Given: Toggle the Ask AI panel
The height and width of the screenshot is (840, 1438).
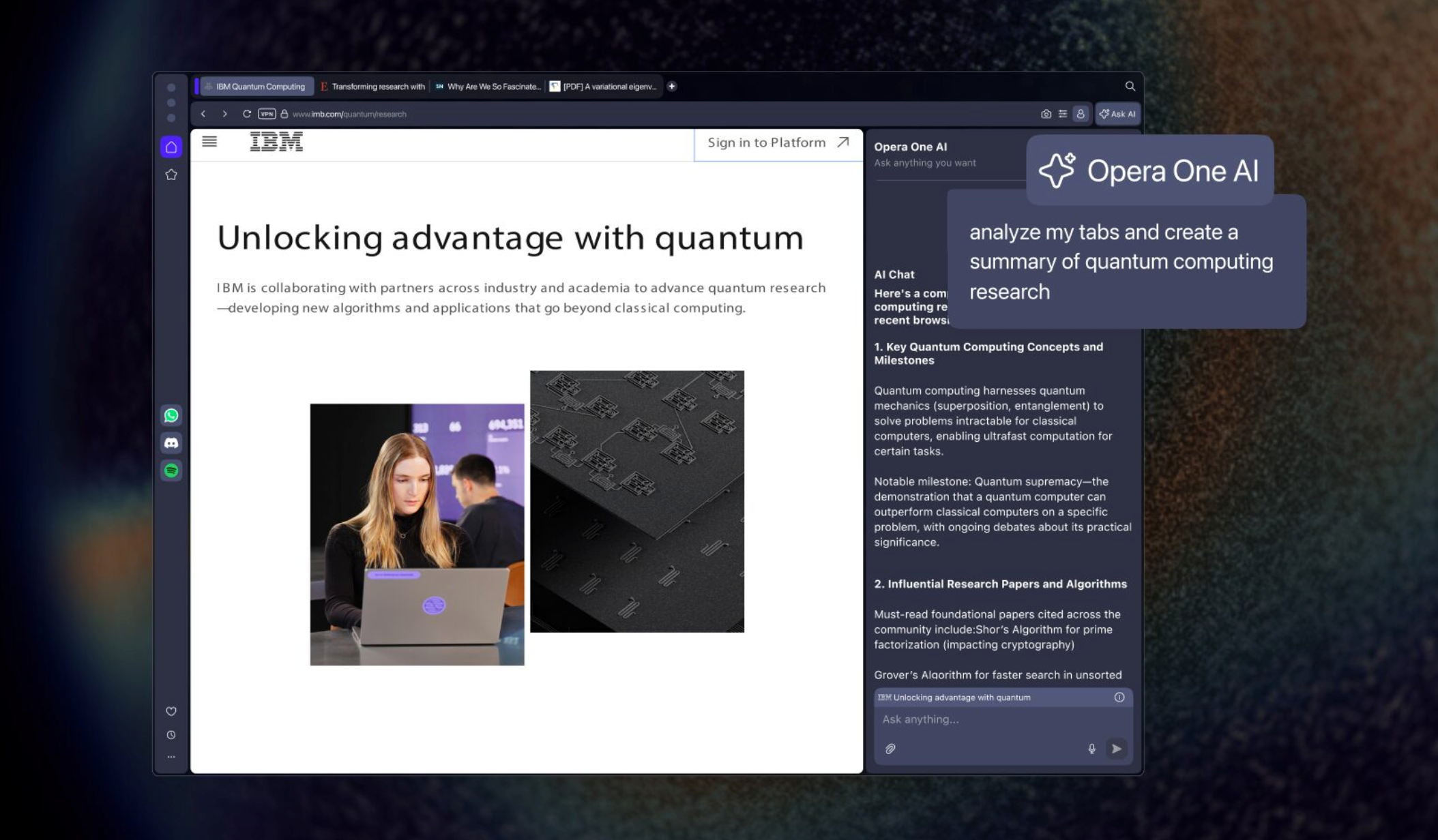Looking at the screenshot, I should [x=1117, y=114].
